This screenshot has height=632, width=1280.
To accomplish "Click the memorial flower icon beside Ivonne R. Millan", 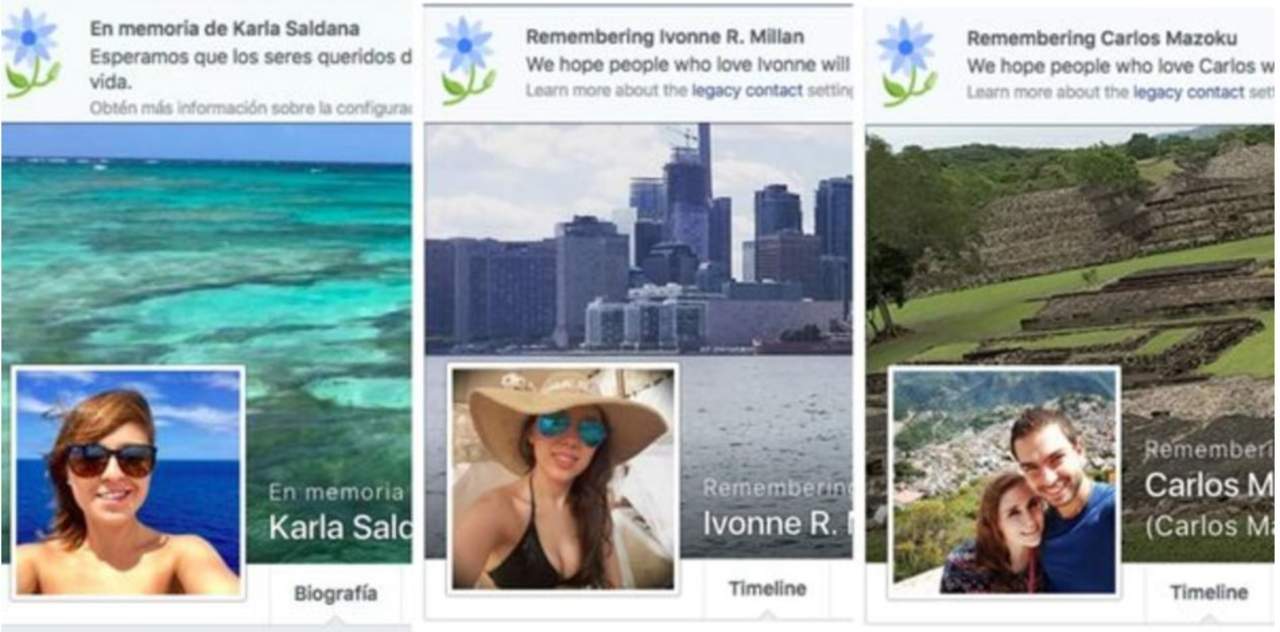I will 467,60.
